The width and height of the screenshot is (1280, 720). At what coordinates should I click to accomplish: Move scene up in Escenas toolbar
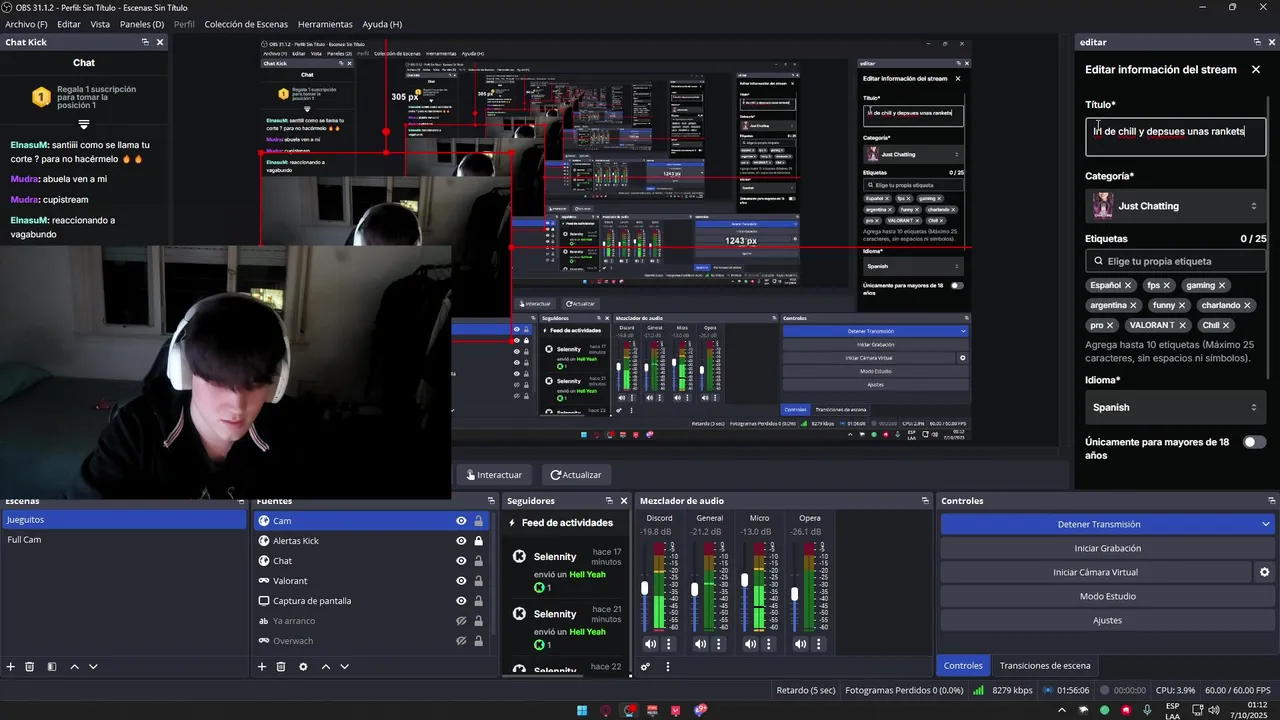point(74,667)
